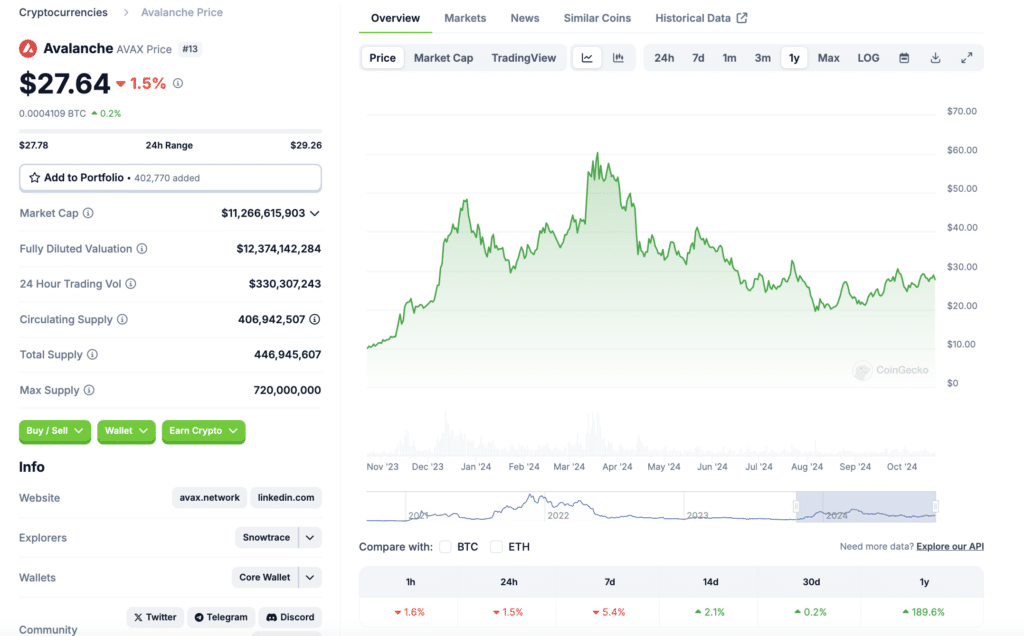Open the avax.network website link
Viewport: 1024px width, 636px height.
[210, 498]
